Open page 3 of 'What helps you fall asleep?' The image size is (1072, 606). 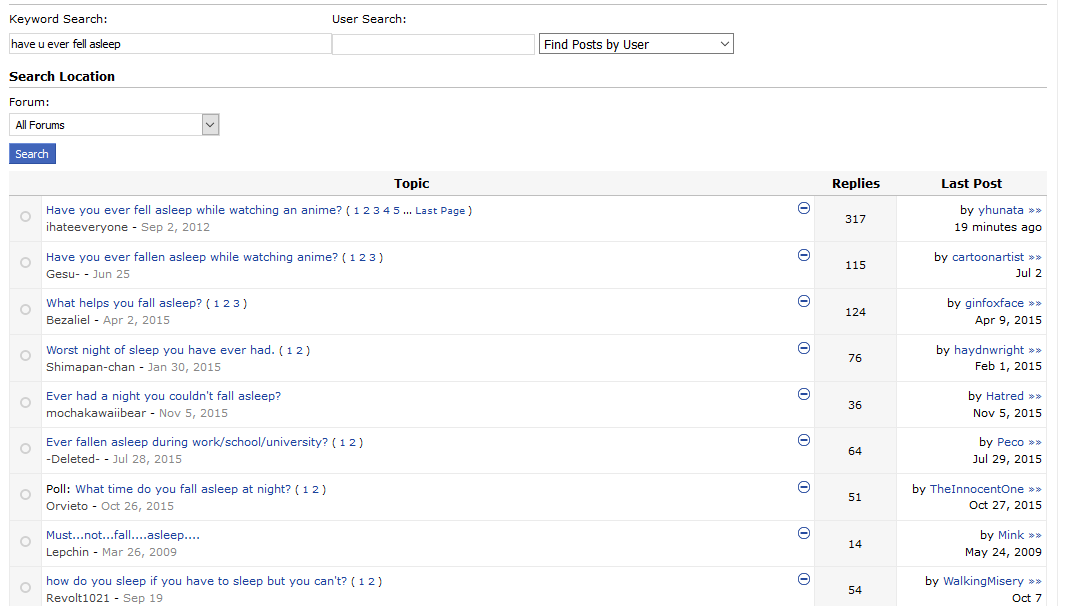coord(236,304)
